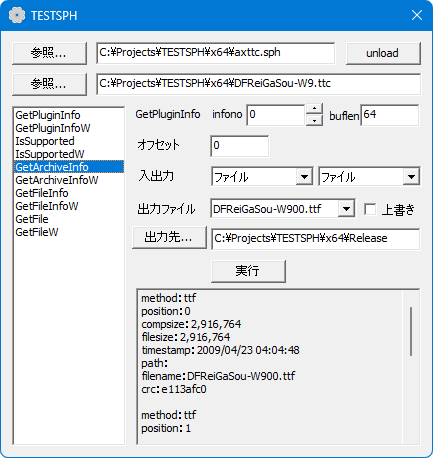Click the オフセット offset input field

[239, 146]
